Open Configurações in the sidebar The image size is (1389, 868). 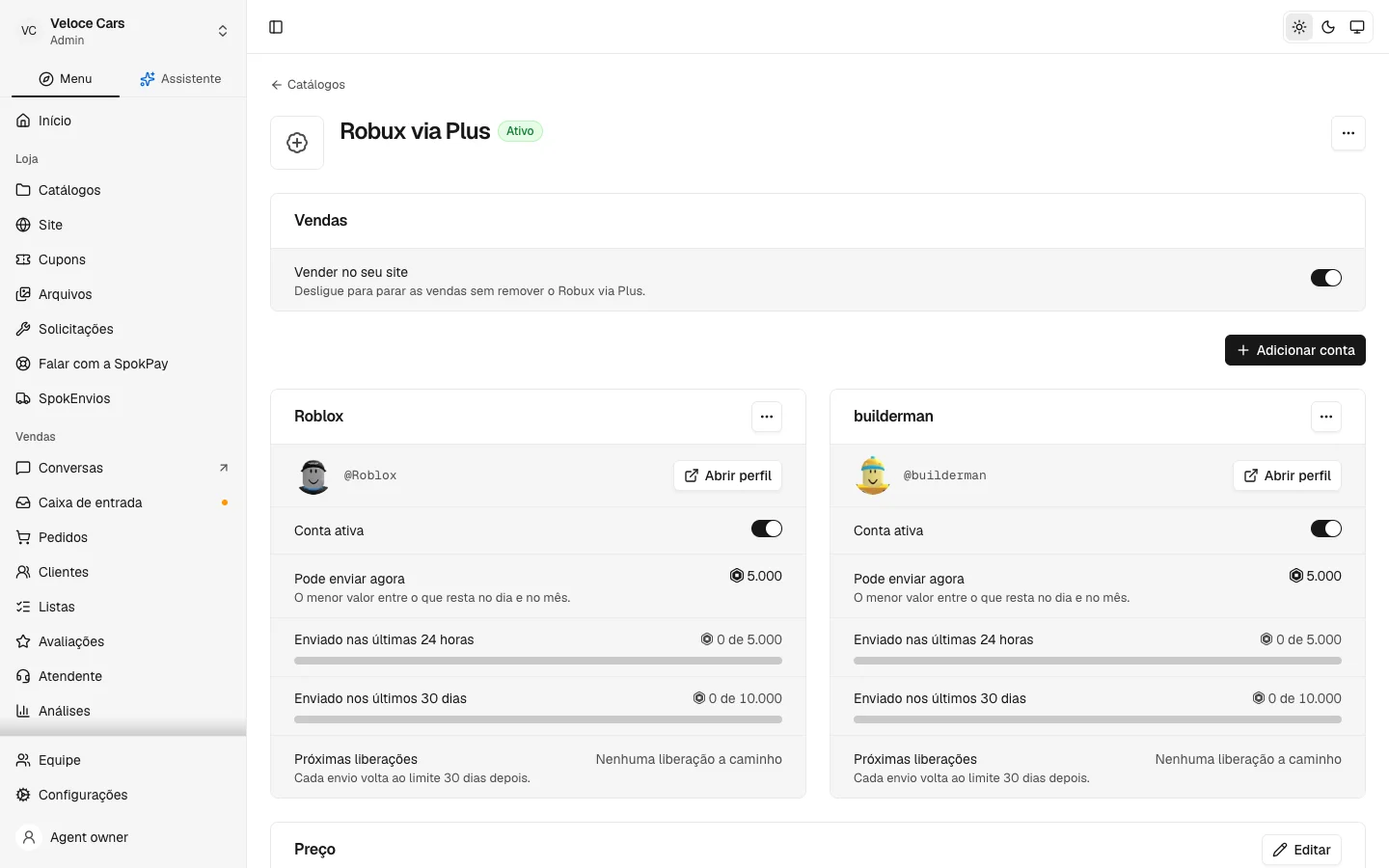tap(123, 795)
